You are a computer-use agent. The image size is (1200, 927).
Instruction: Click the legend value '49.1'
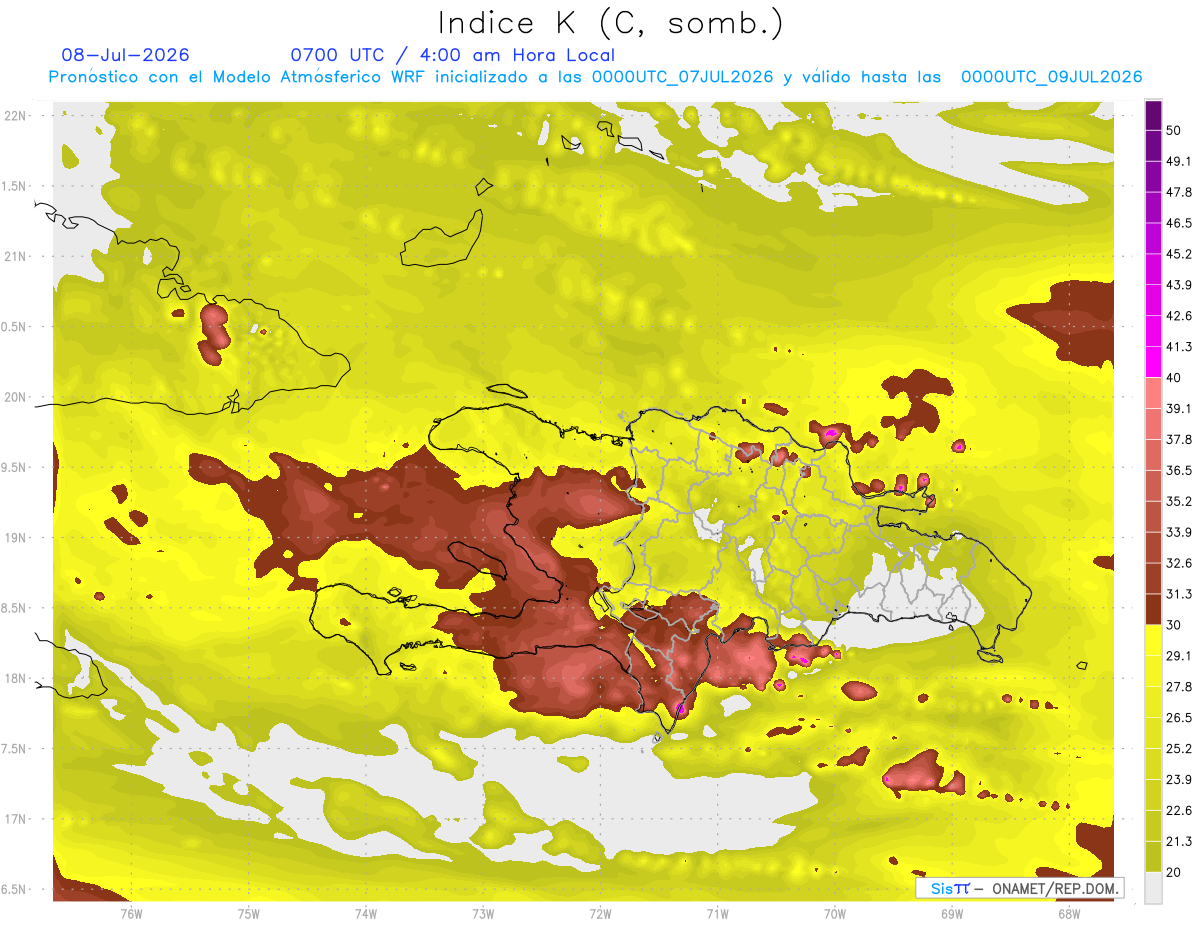(x=1179, y=161)
